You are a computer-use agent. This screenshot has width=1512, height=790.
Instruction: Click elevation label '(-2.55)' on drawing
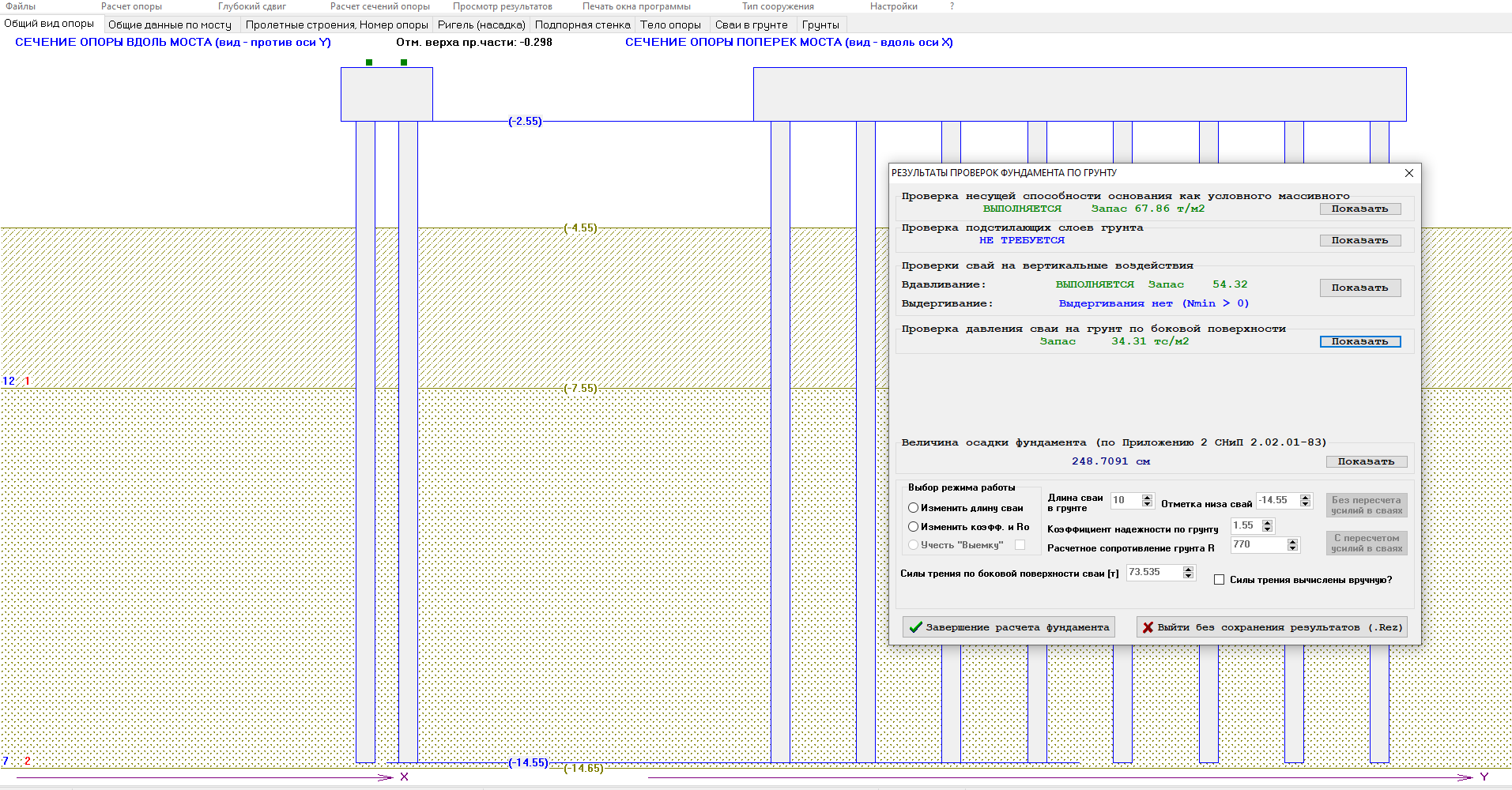pos(525,121)
